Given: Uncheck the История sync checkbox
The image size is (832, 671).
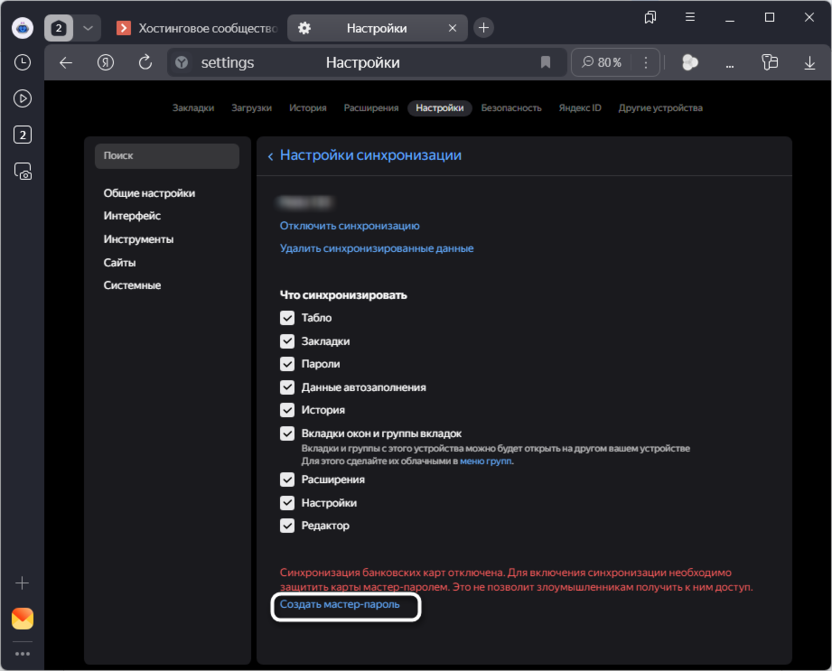Looking at the screenshot, I should pos(287,410).
